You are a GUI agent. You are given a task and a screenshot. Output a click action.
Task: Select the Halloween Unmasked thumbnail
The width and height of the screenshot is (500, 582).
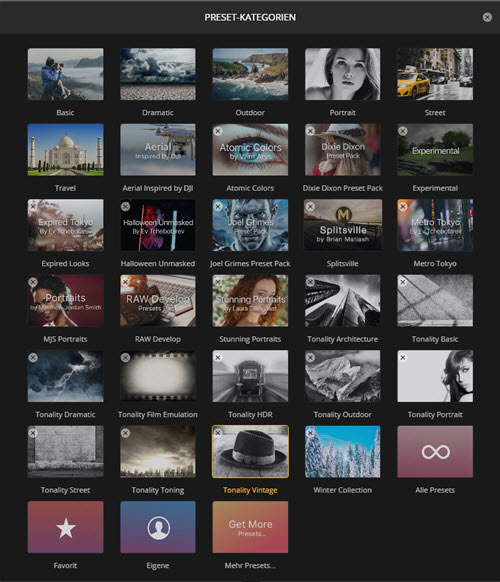[x=158, y=225]
